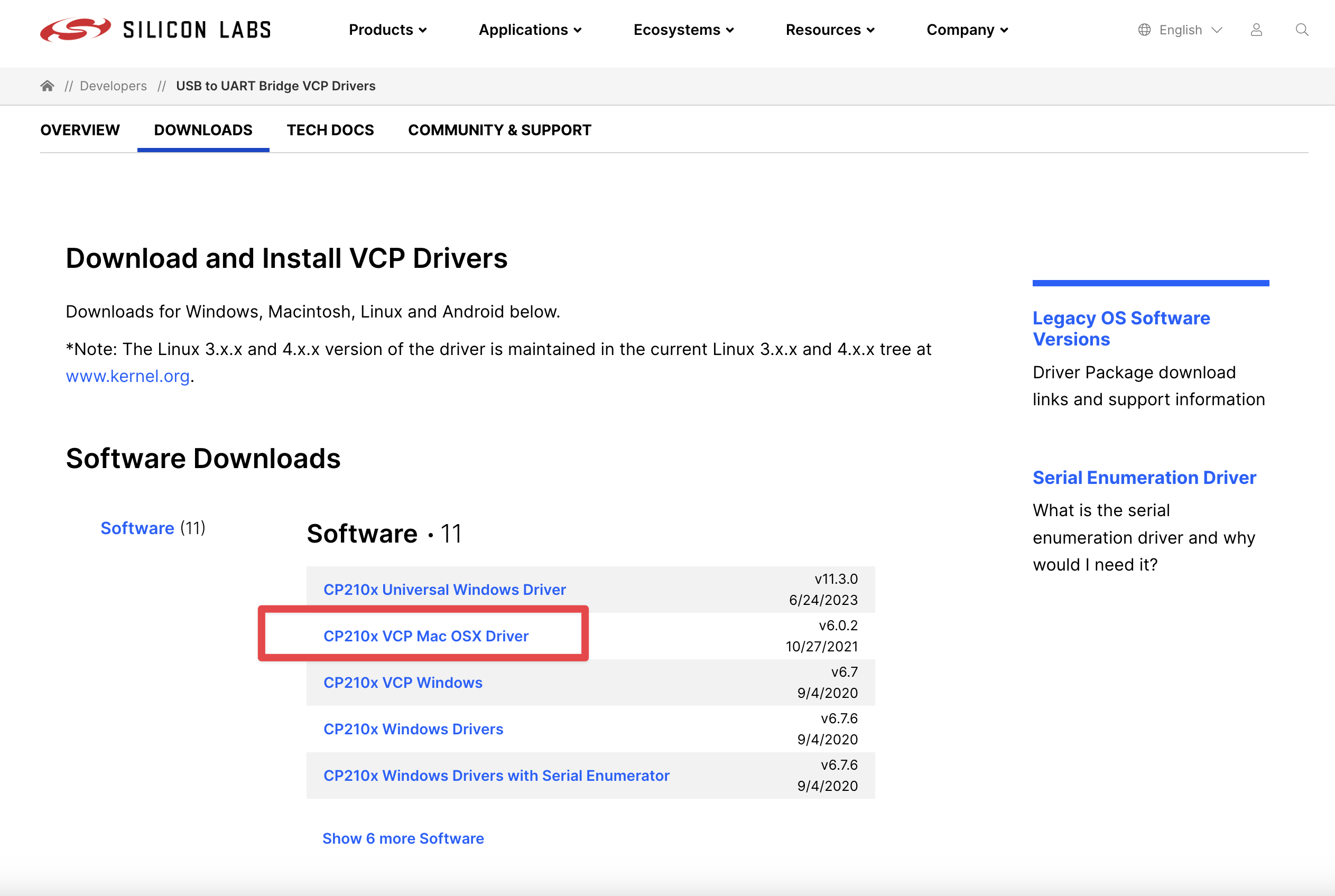Open the search magnifier icon

(1302, 30)
